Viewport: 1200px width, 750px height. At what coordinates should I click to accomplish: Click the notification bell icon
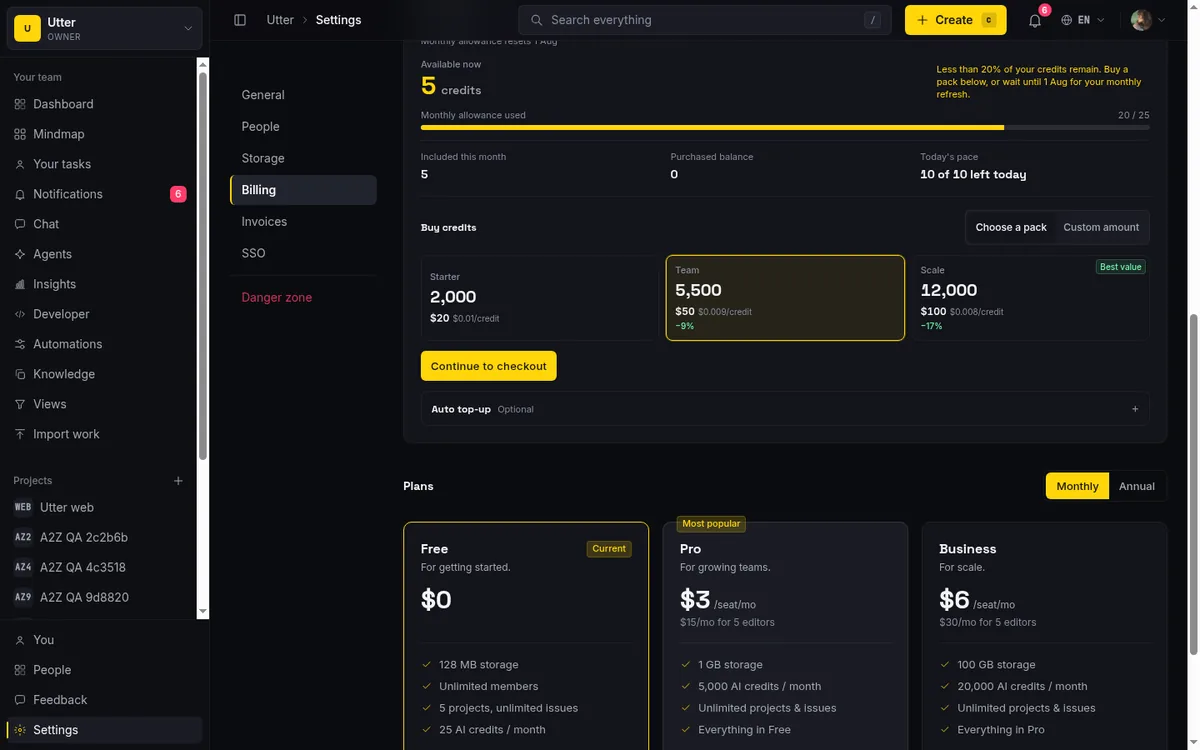(1035, 20)
